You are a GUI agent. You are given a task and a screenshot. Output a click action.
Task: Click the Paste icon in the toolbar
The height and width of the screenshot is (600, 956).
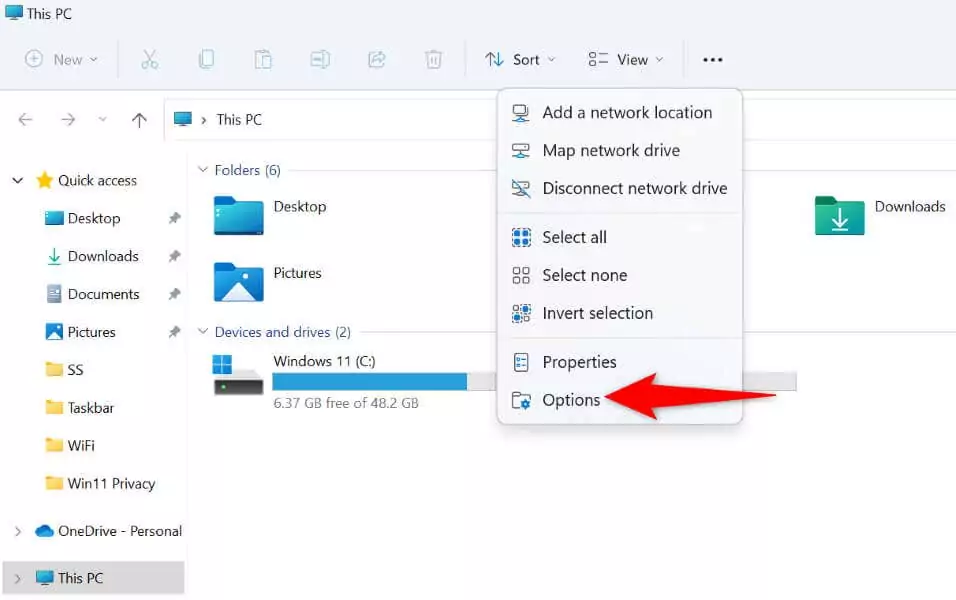coord(263,59)
